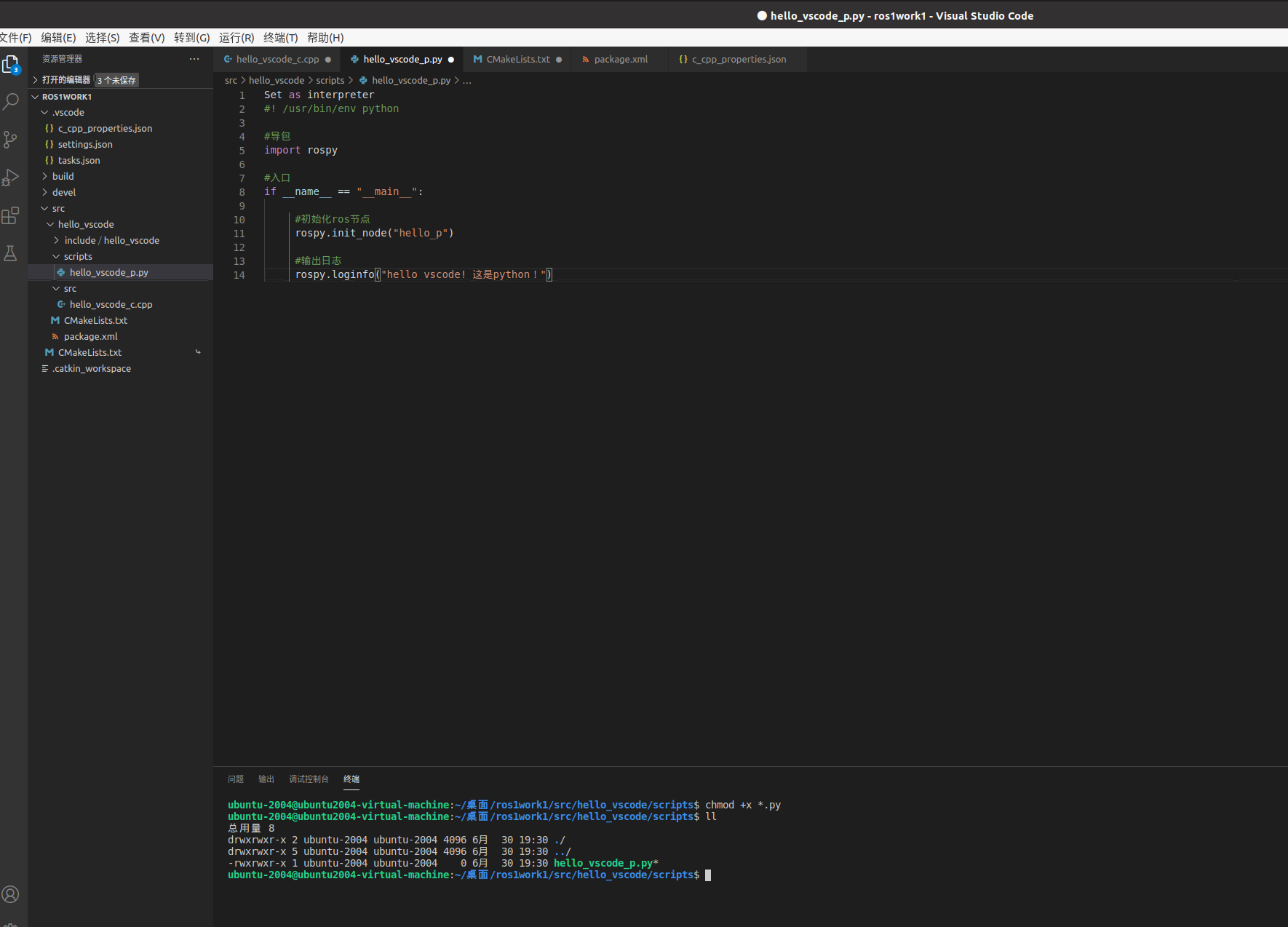Viewport: 1288px width, 927px height.
Task: Open the Source Control view
Action: [x=11, y=139]
